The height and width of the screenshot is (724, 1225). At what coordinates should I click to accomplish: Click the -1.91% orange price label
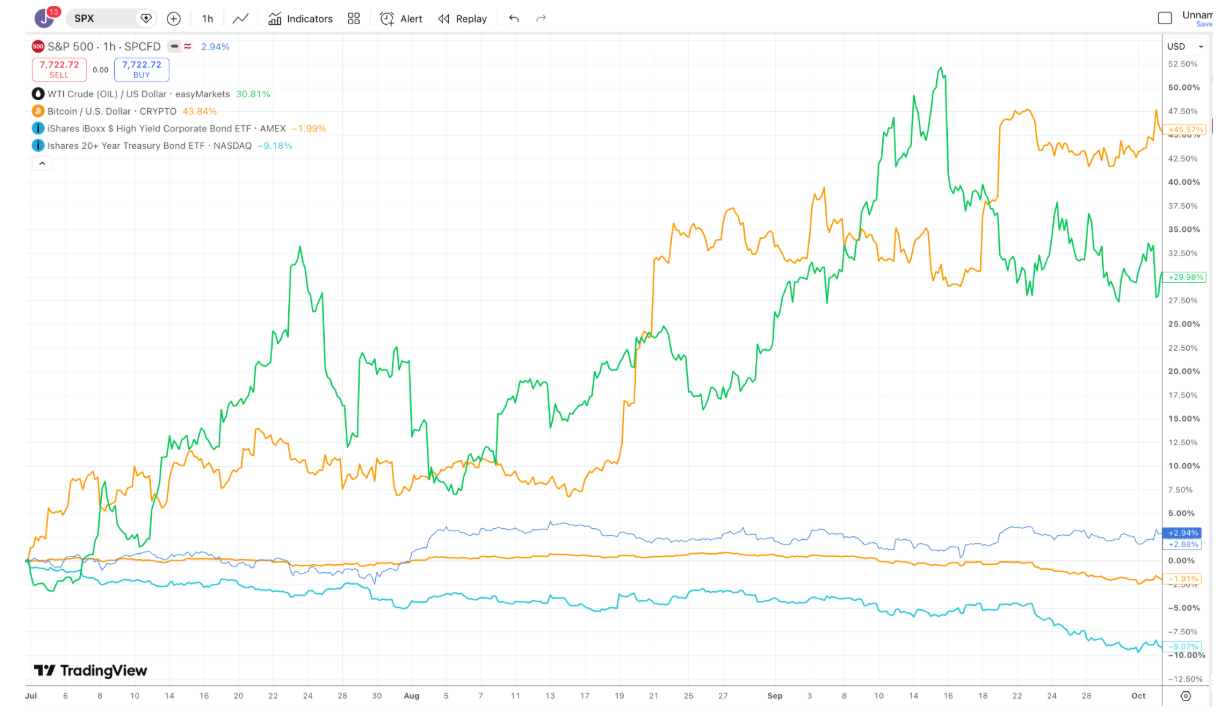click(1183, 580)
